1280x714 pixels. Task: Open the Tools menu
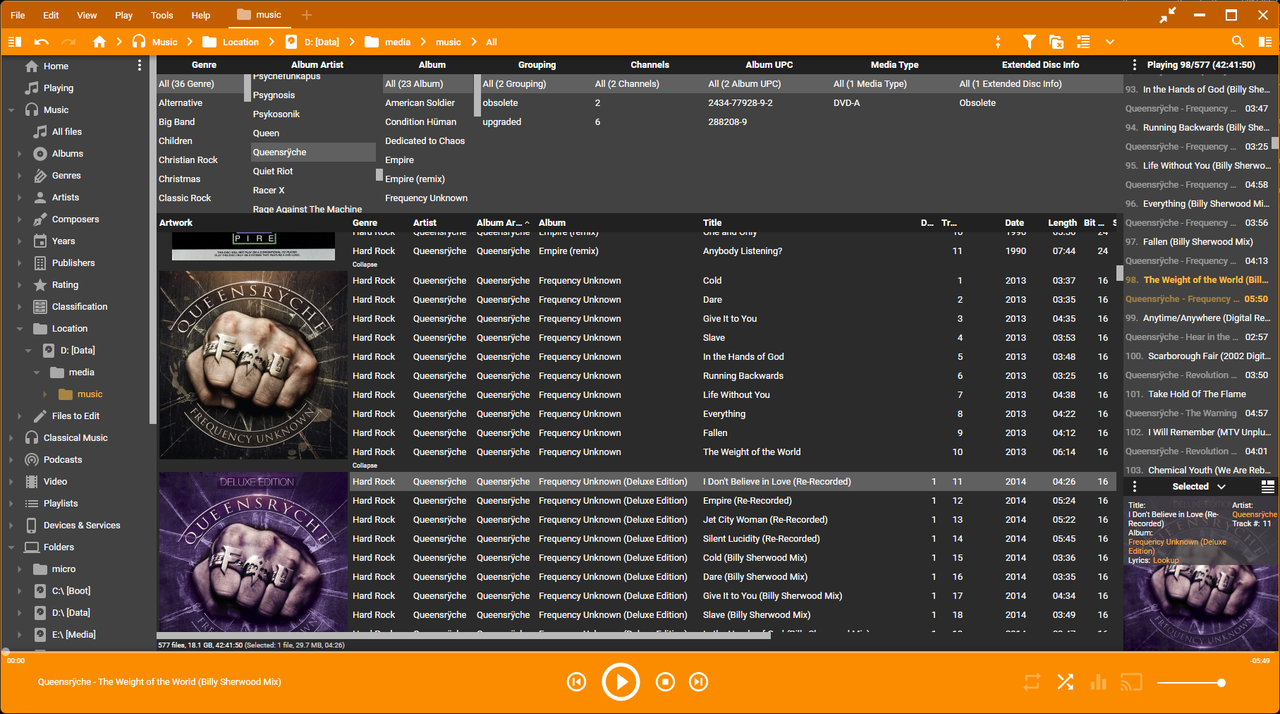[162, 15]
